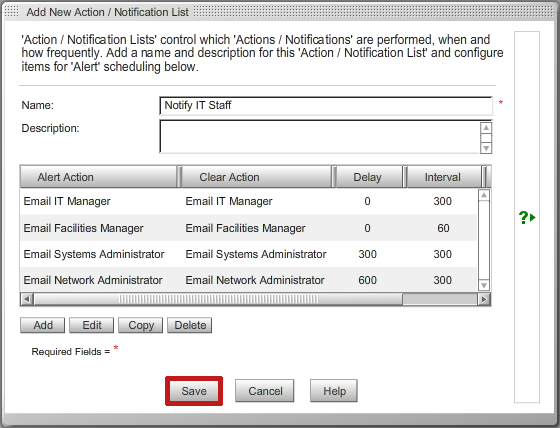Click horizontal scrollbar left arrow

(27, 299)
